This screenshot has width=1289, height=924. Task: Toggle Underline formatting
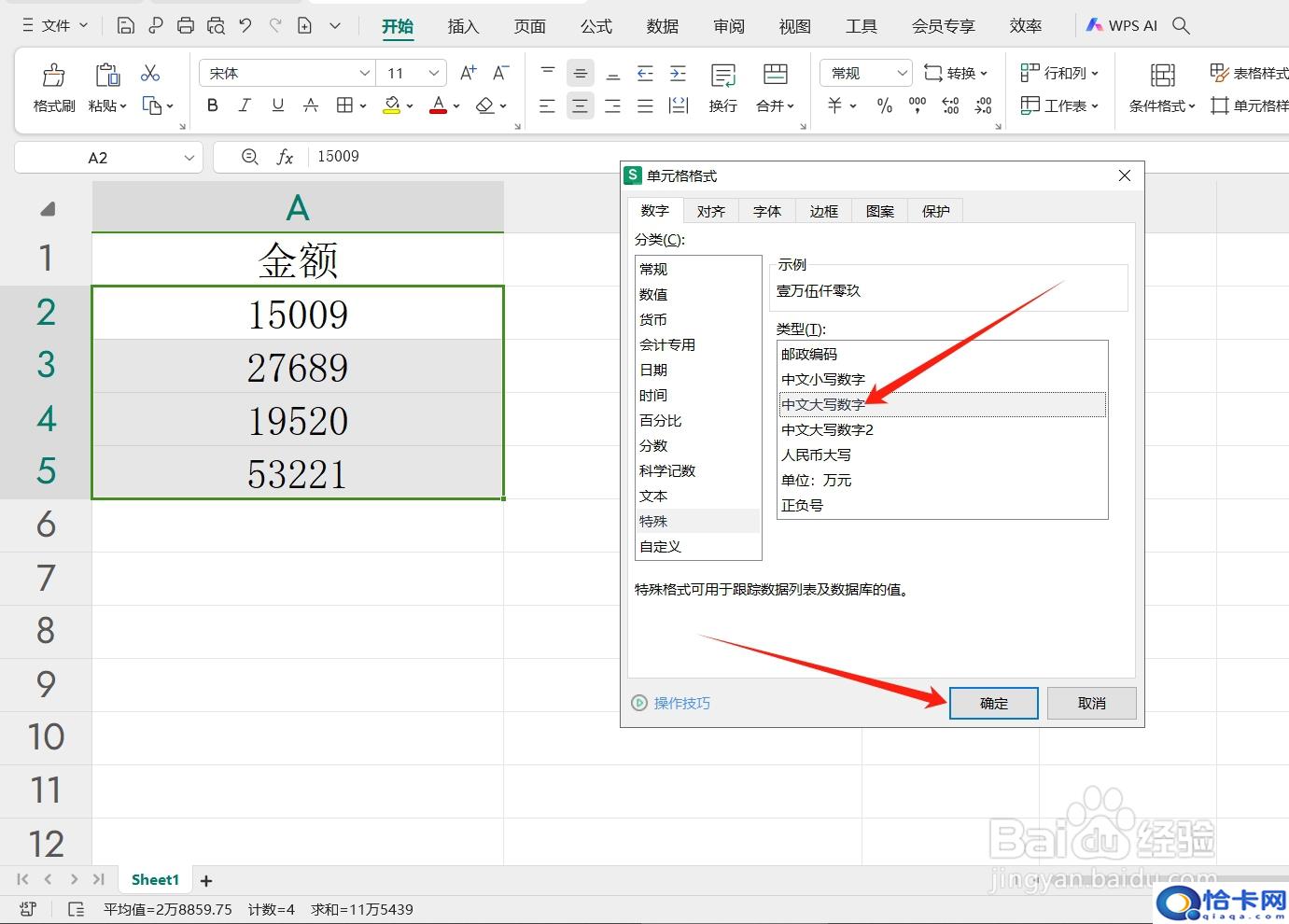pyautogui.click(x=277, y=105)
